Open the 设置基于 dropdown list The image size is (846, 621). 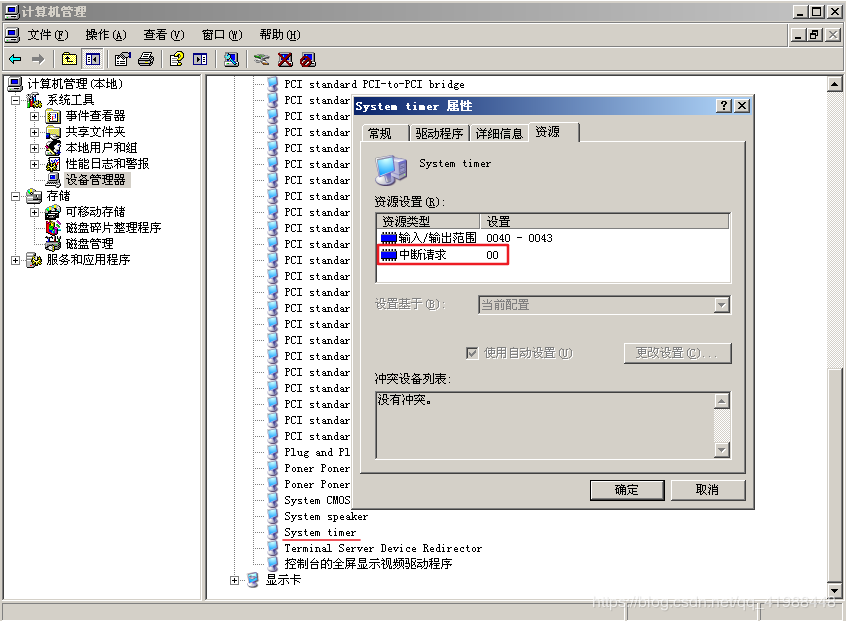click(x=721, y=305)
